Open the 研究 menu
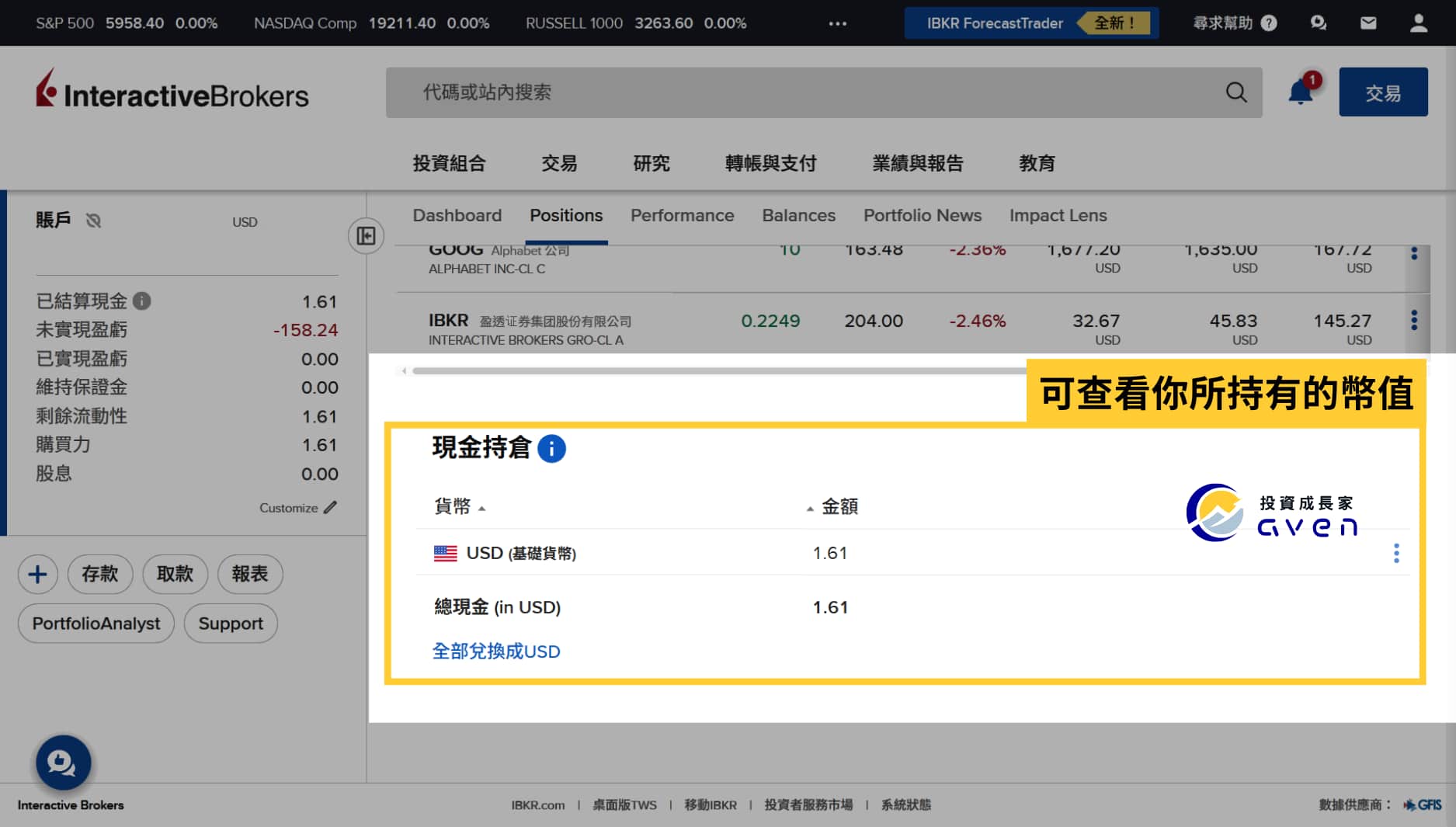 [x=651, y=163]
